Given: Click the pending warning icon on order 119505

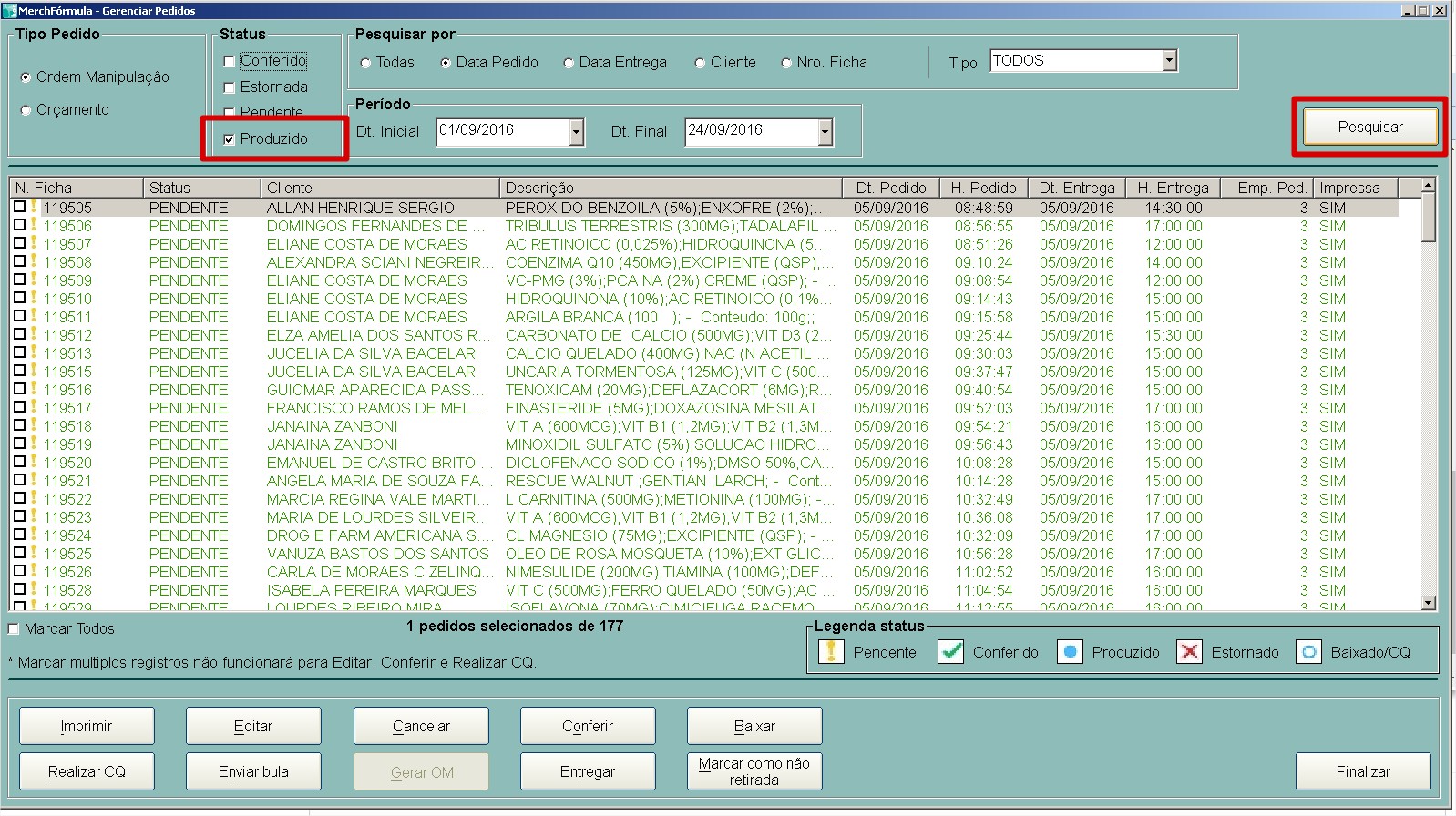Looking at the screenshot, I should (34, 207).
